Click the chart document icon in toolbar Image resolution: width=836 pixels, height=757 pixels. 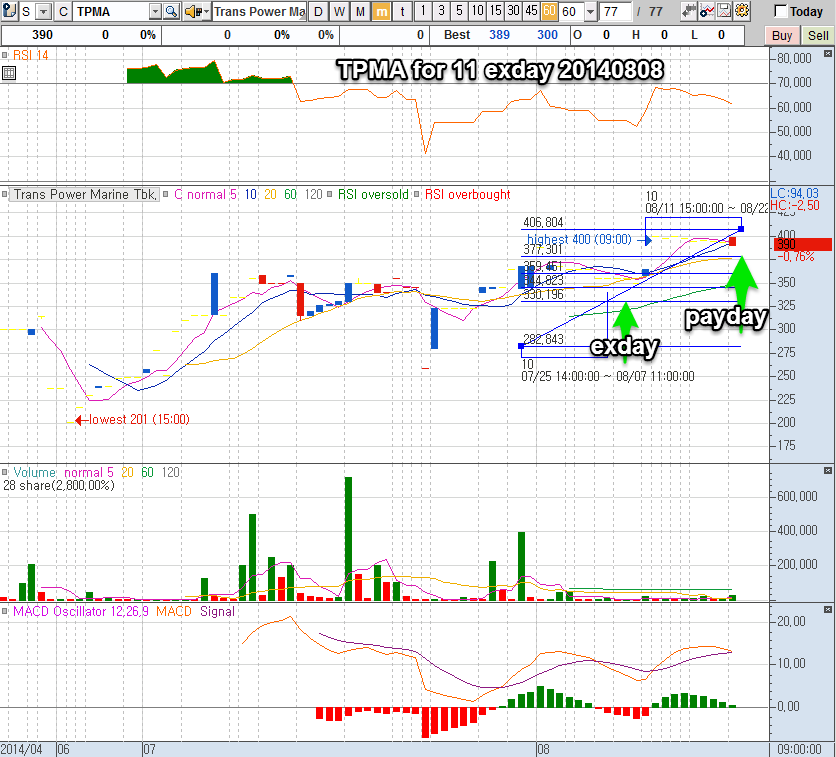click(x=9, y=11)
